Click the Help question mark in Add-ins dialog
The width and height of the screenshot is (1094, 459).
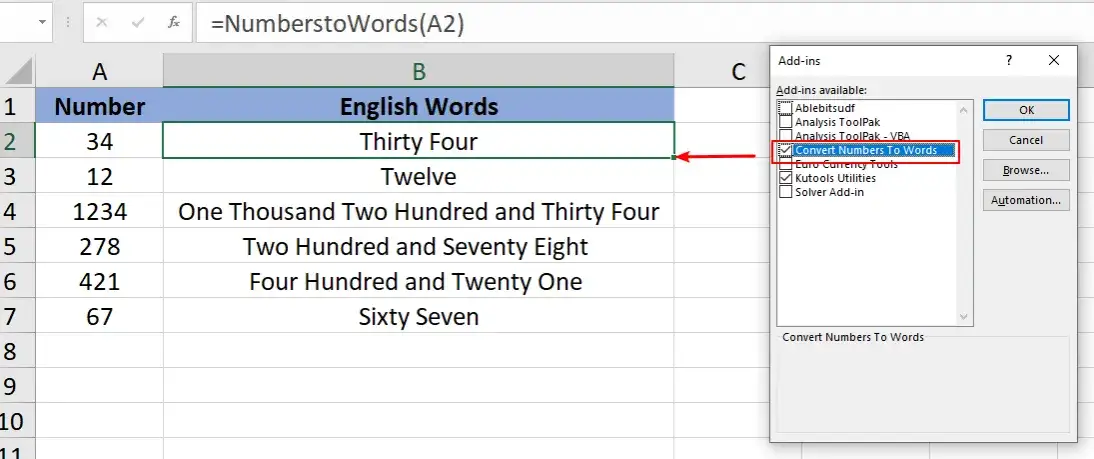point(1007,61)
